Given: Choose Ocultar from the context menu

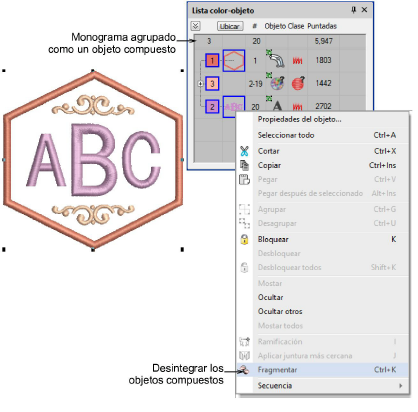Looking at the screenshot, I should click(322, 297).
